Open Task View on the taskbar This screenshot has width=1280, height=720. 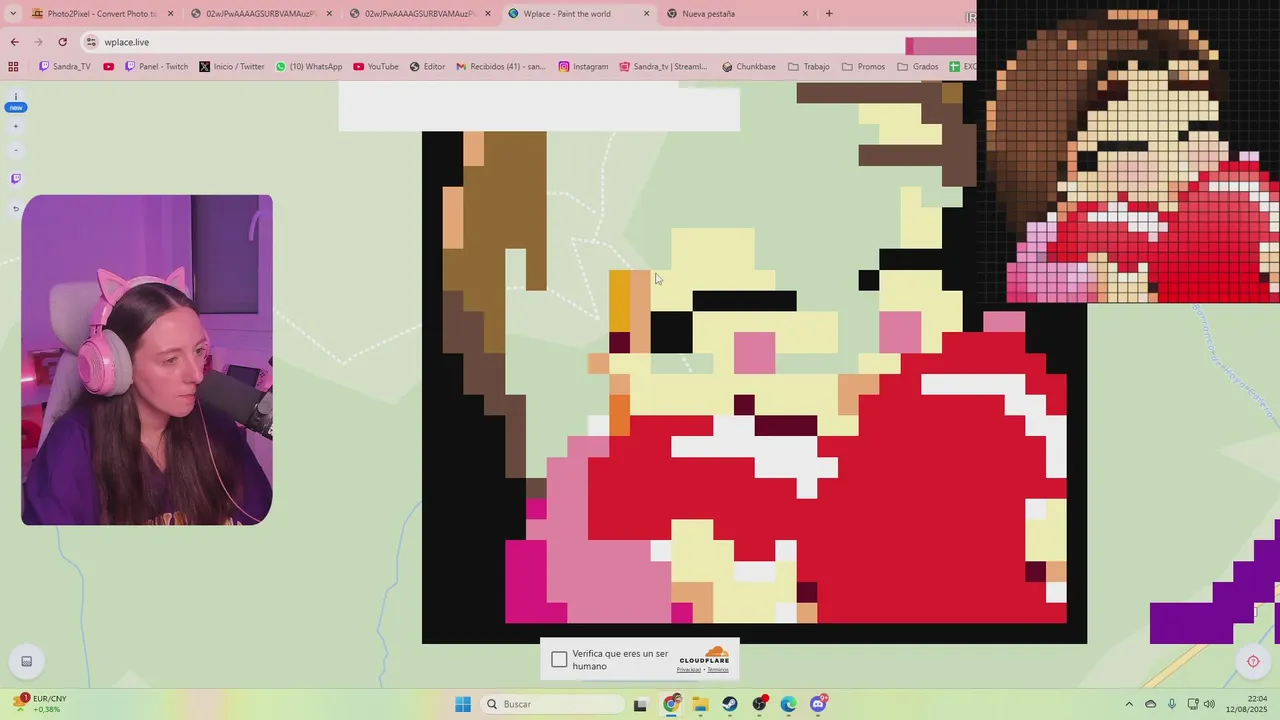click(x=641, y=704)
